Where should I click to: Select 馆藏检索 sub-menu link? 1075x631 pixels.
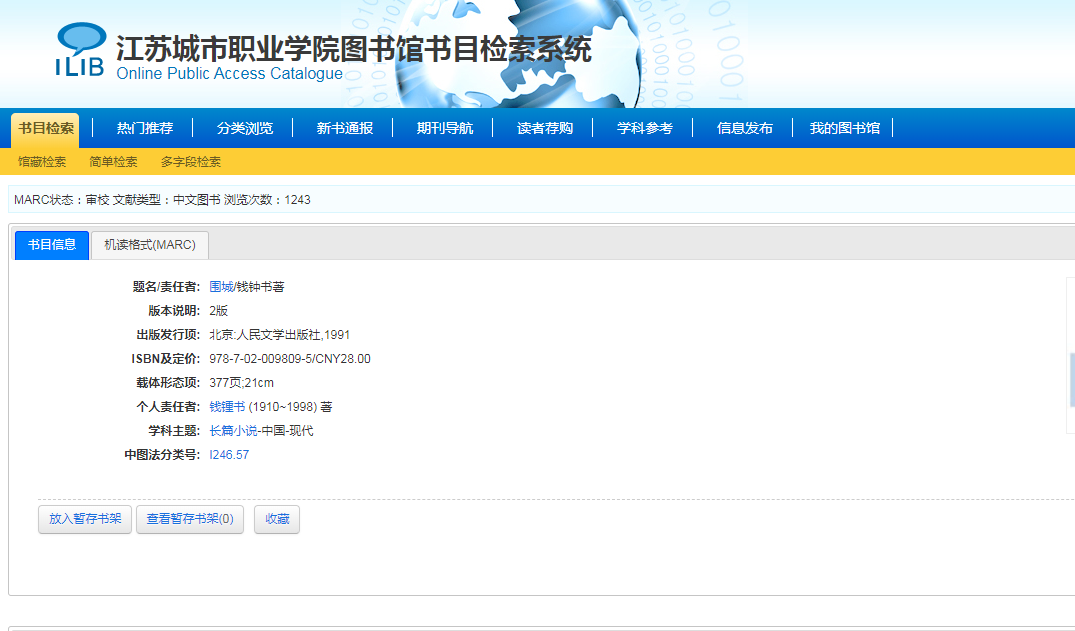[42, 162]
